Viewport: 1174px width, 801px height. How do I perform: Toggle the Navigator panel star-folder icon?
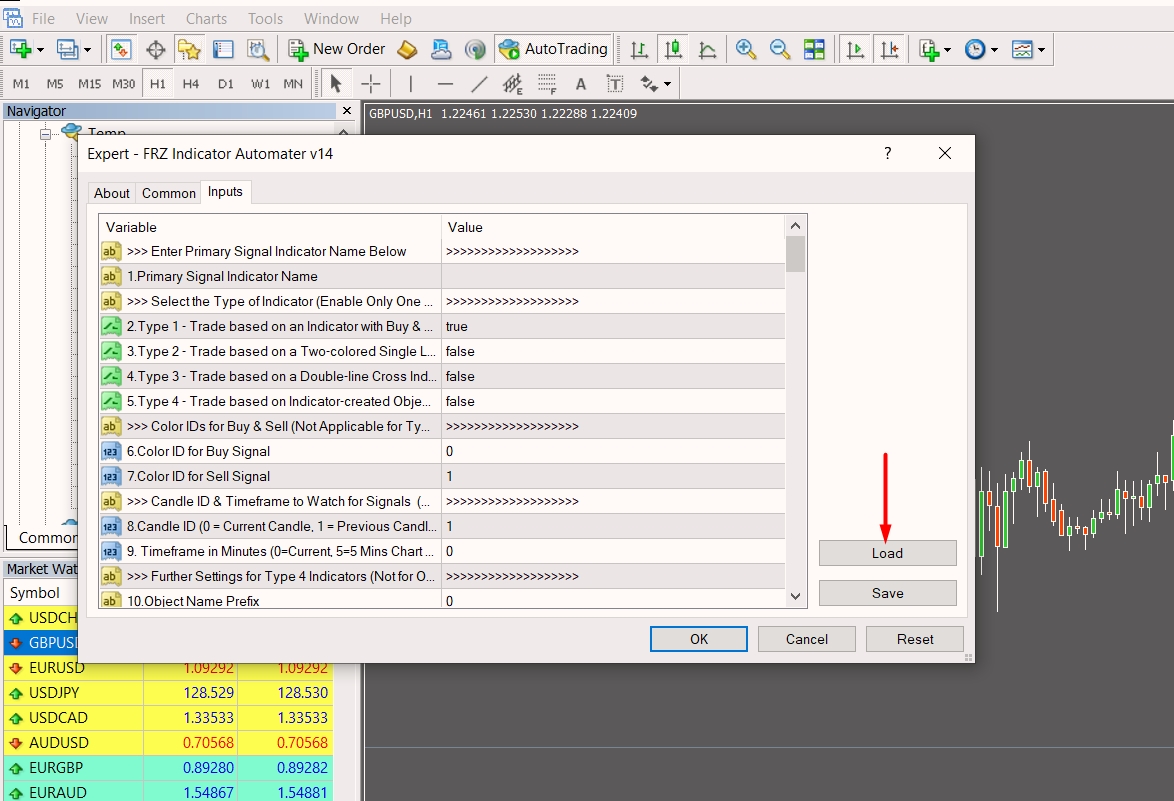click(x=189, y=49)
